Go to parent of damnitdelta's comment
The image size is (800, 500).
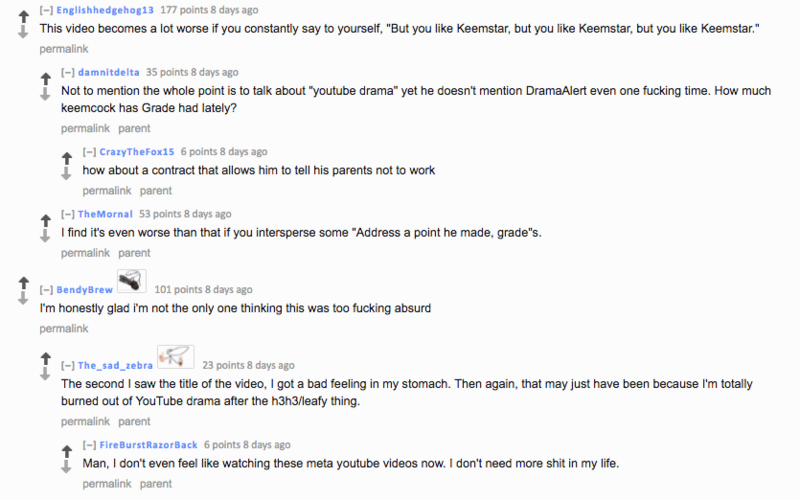(134, 129)
